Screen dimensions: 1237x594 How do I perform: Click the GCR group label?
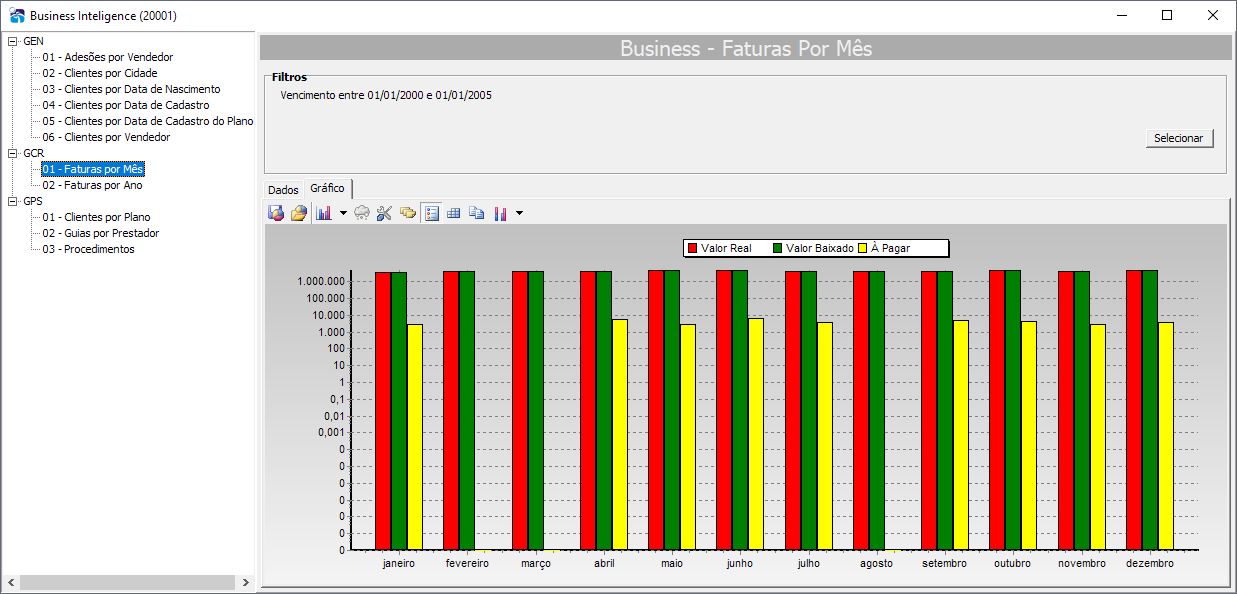coord(33,153)
